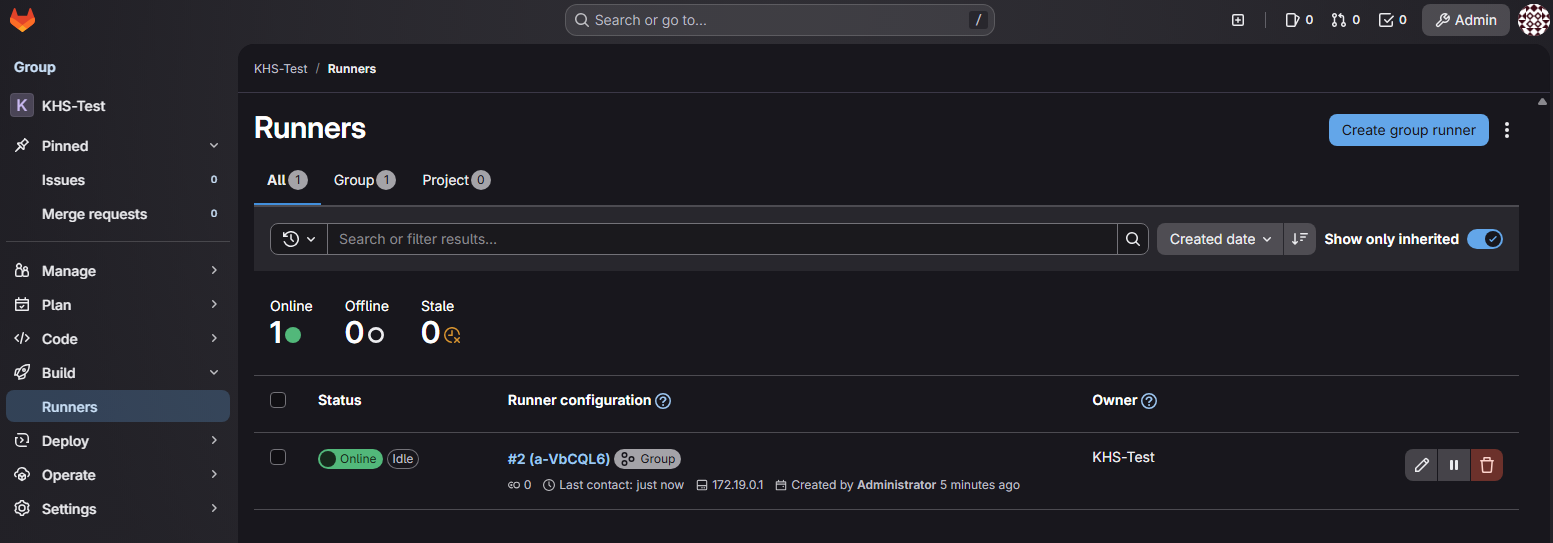This screenshot has height=543, width=1553.
Task: Open the to-do list counter icon
Action: pyautogui.click(x=1393, y=20)
